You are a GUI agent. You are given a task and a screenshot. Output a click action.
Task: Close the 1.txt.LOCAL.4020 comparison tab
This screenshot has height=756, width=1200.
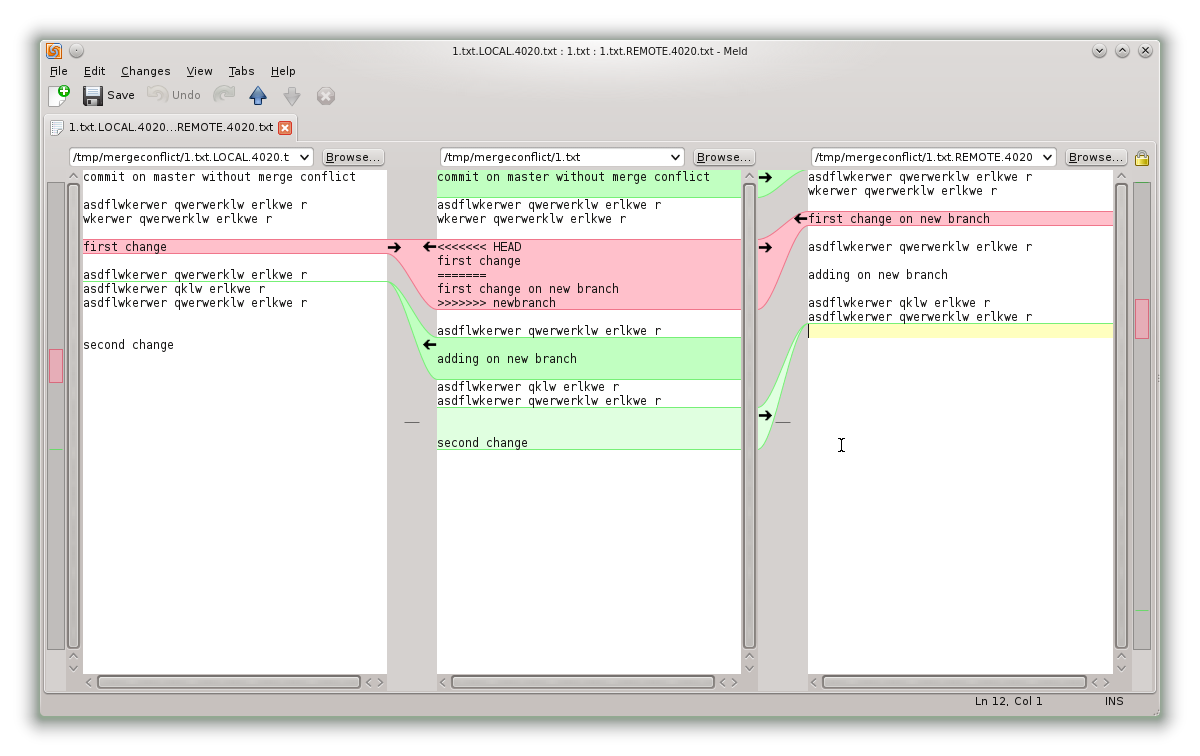point(285,128)
